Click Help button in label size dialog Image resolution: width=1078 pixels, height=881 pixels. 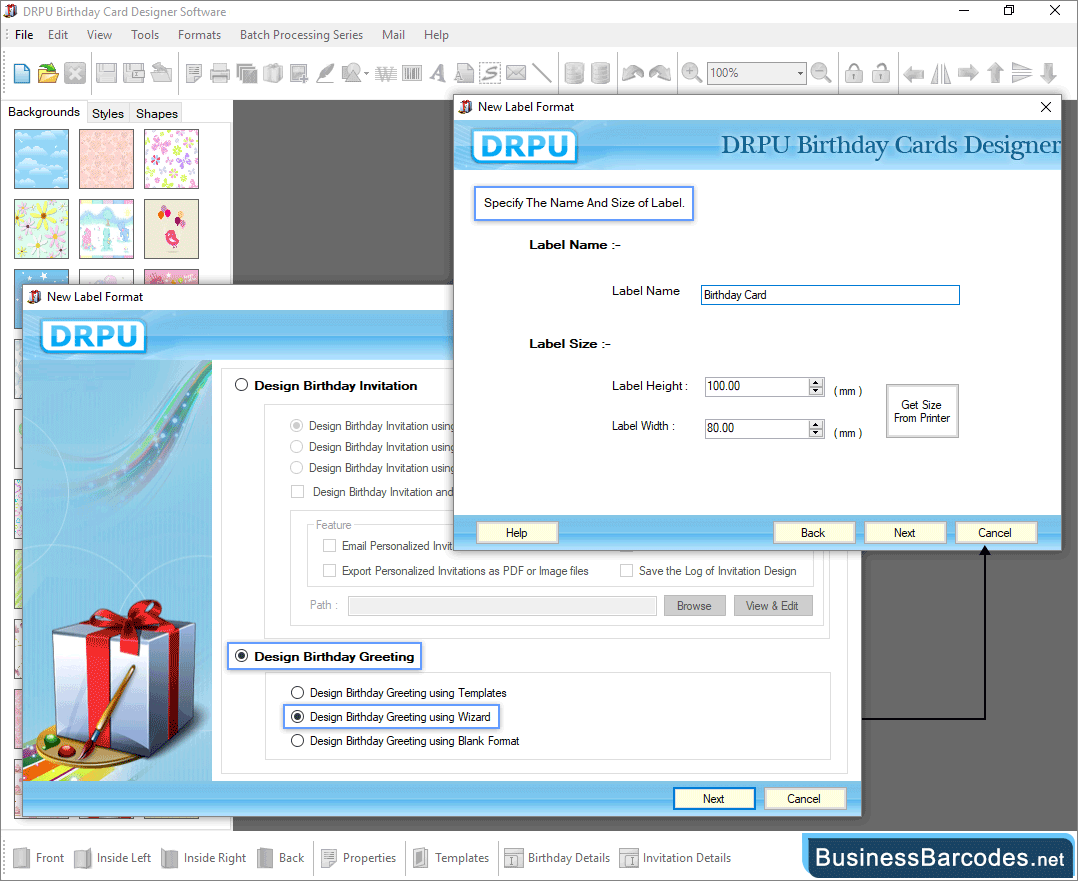point(516,533)
